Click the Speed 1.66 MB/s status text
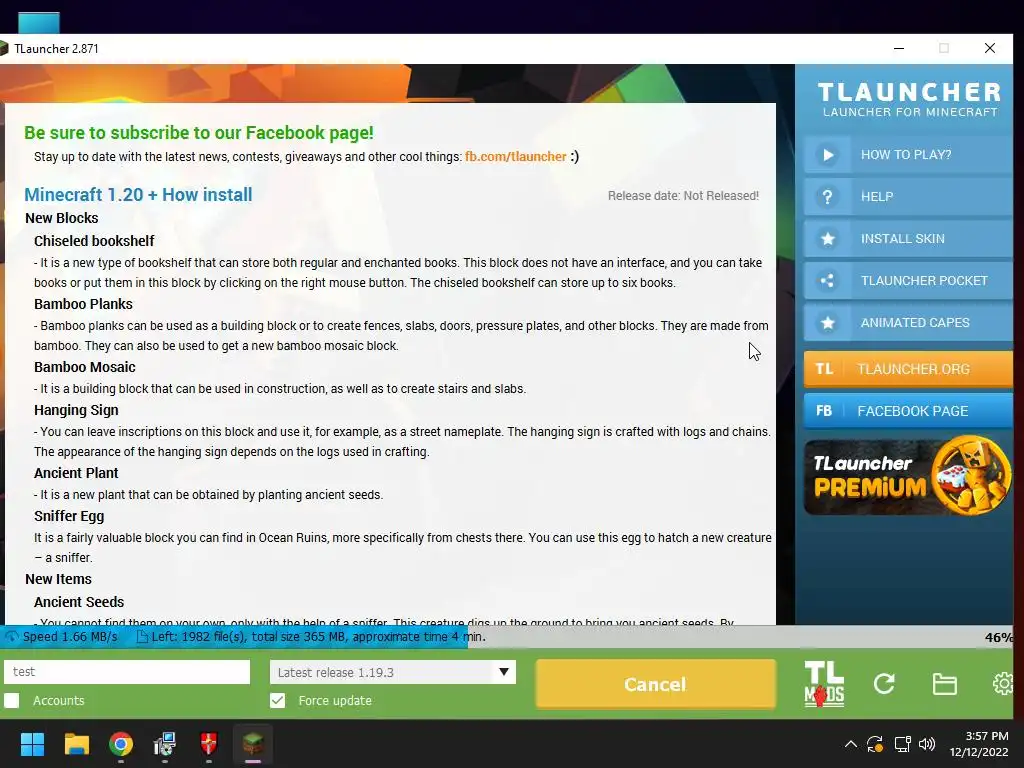This screenshot has width=1024, height=768. [70, 637]
